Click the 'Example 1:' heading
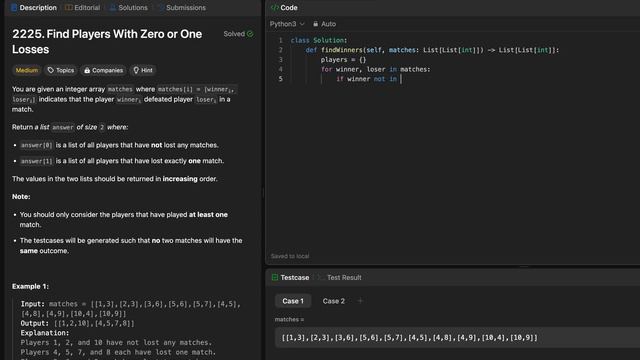Viewport: 640px width, 360px height. coord(30,287)
